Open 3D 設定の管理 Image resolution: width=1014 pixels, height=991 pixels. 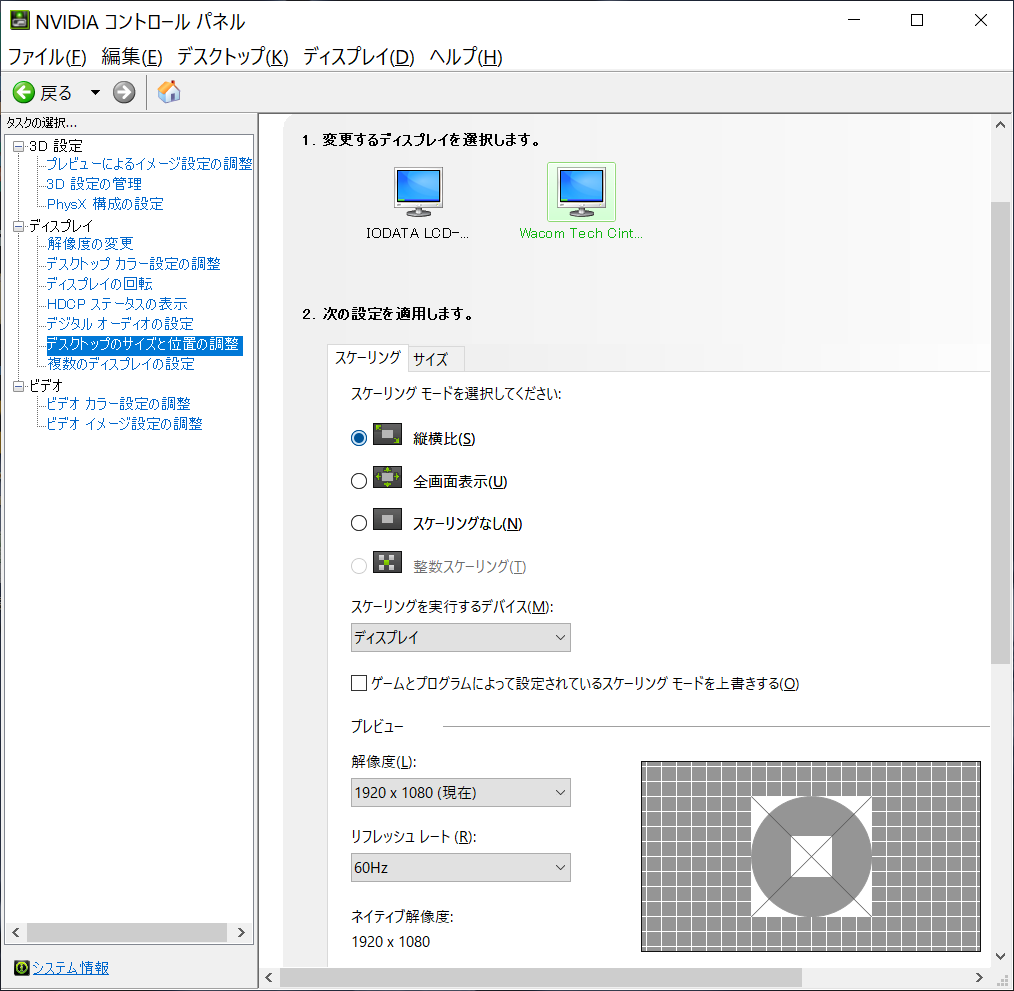click(94, 184)
